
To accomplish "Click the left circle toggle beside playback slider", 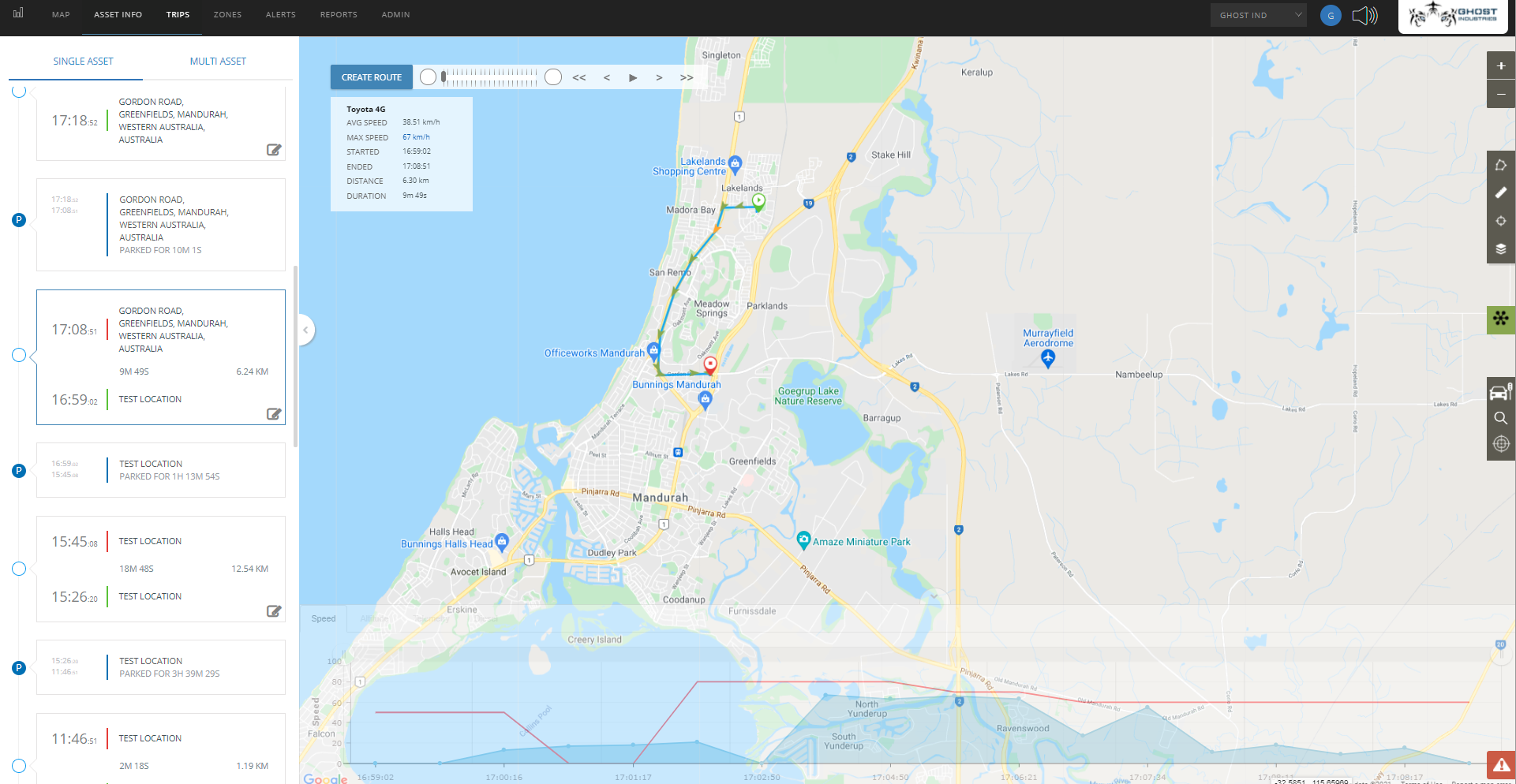I will 428,77.
